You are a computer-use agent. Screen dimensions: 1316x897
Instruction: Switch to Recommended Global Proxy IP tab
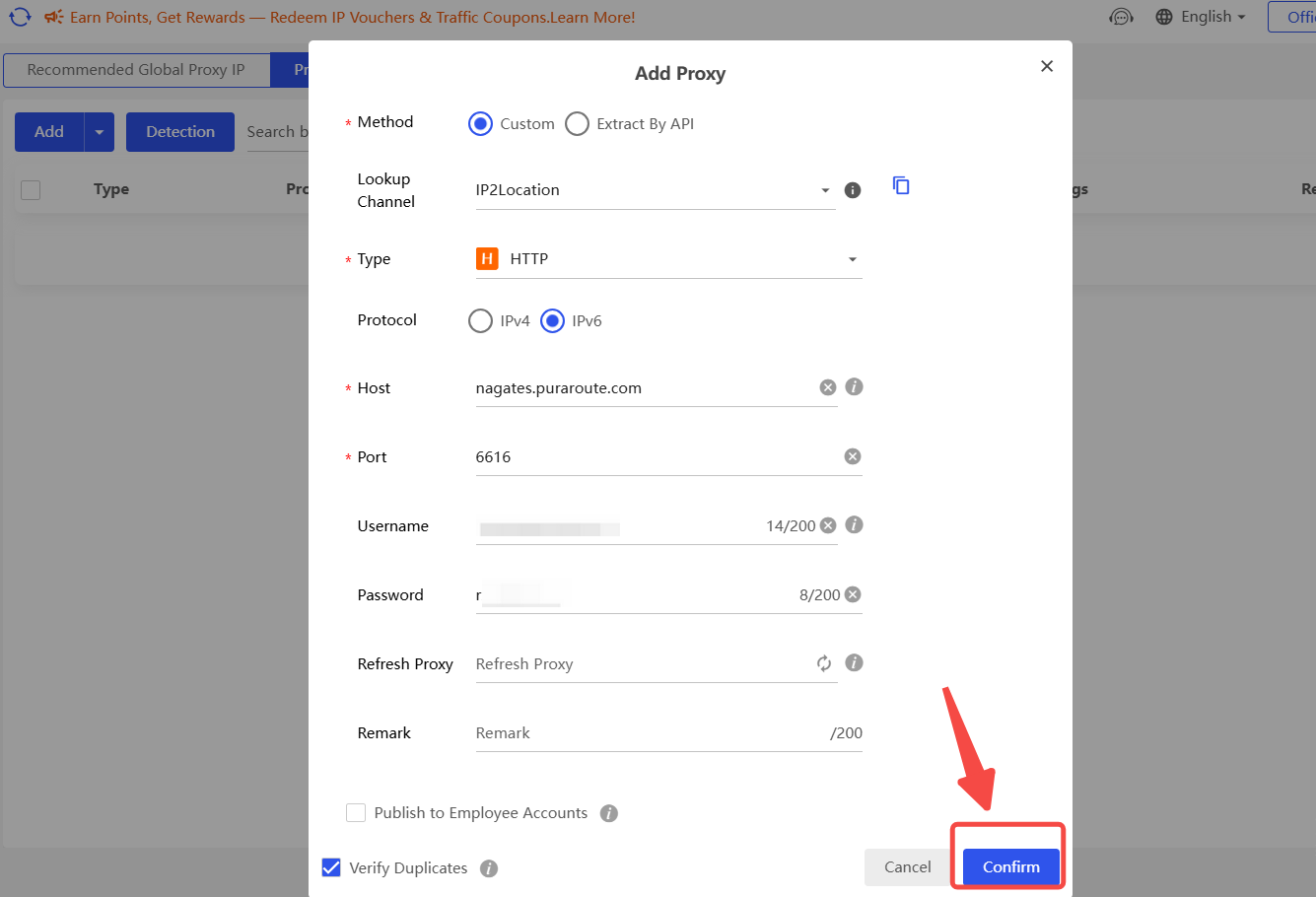click(136, 70)
